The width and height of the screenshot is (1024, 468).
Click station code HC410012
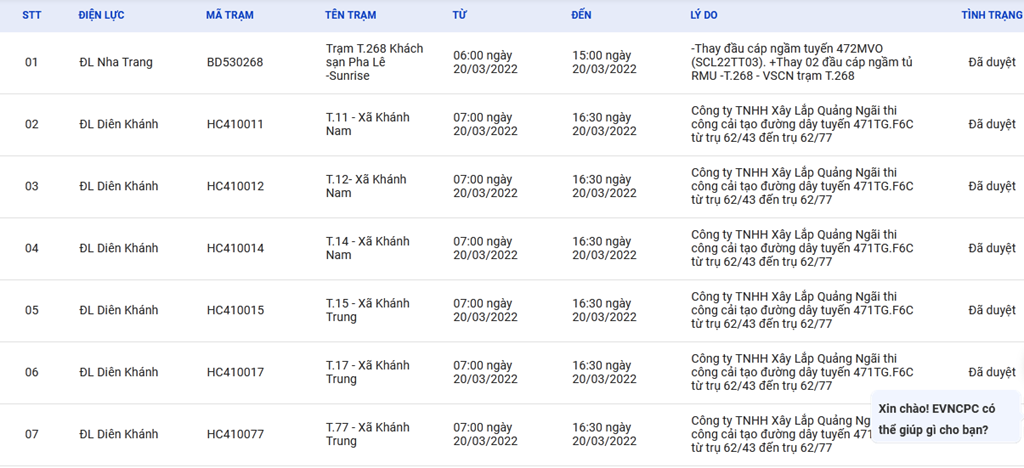[x=235, y=186]
